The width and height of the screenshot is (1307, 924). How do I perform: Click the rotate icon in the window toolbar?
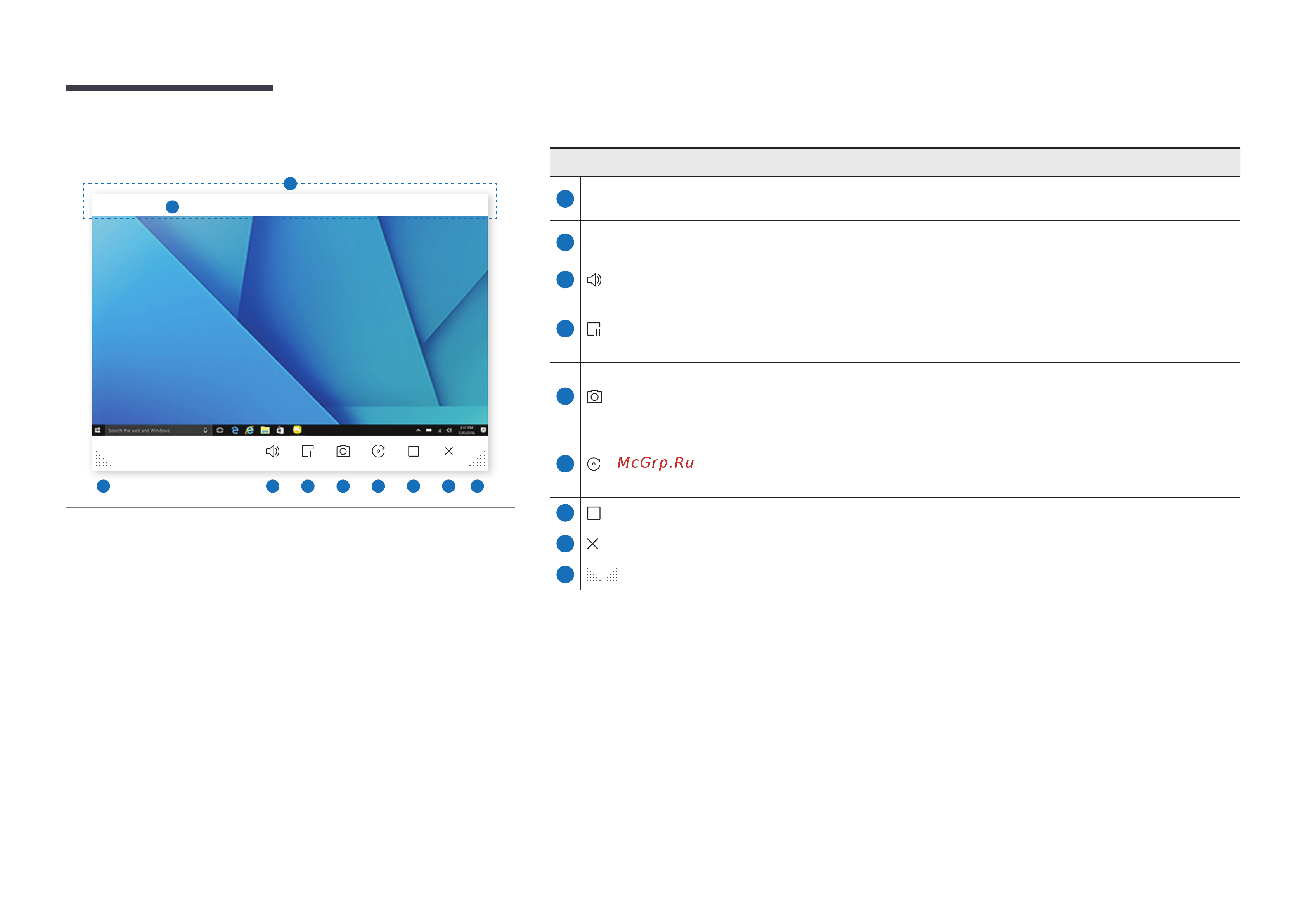tap(378, 452)
